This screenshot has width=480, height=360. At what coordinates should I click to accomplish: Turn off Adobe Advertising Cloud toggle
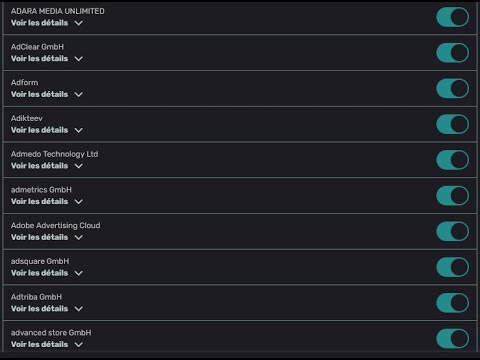click(x=452, y=231)
